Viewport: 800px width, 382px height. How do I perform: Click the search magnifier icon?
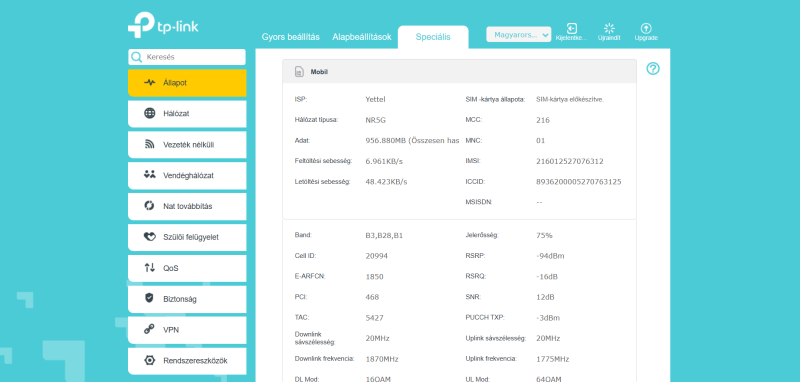tap(136, 57)
